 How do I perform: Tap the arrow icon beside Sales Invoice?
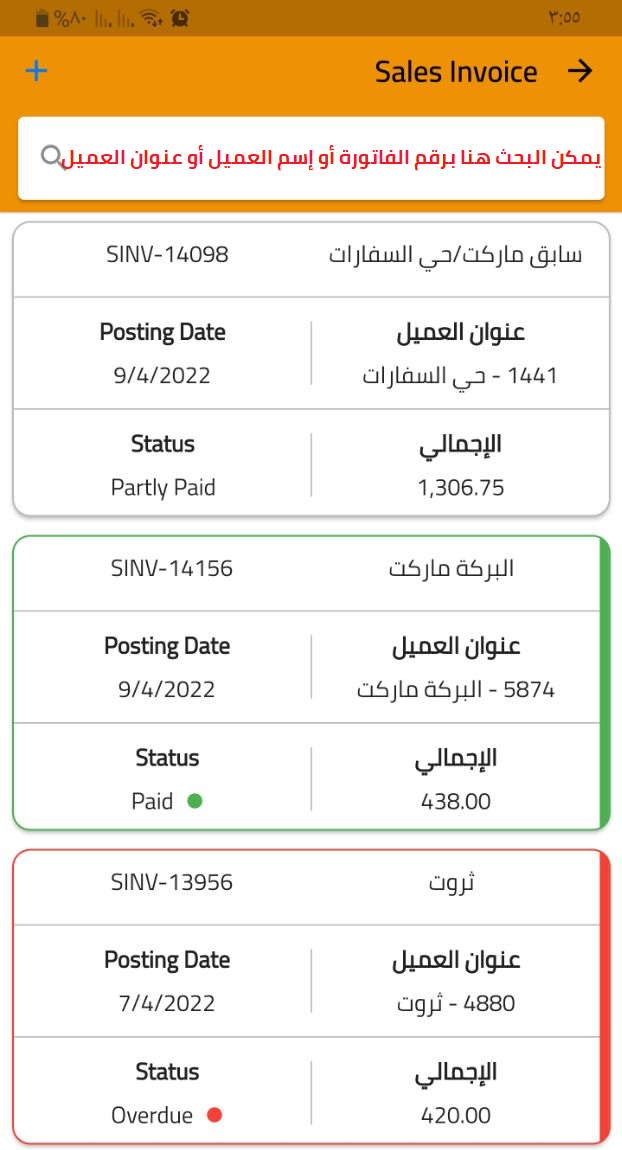[x=580, y=71]
